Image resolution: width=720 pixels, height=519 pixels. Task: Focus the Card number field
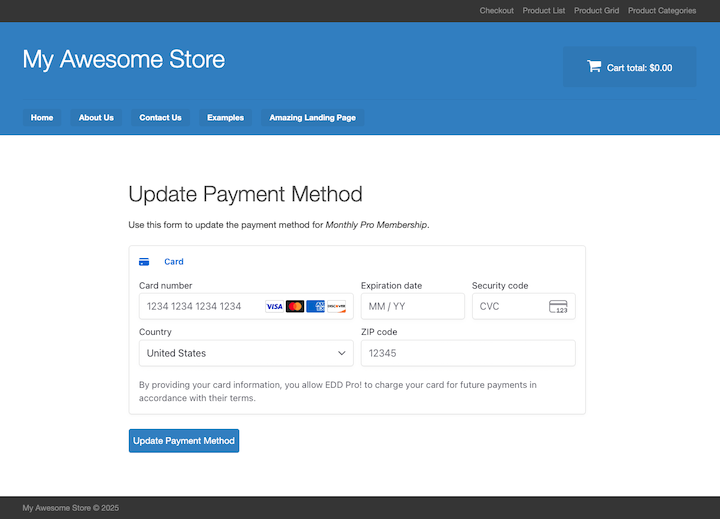point(200,306)
